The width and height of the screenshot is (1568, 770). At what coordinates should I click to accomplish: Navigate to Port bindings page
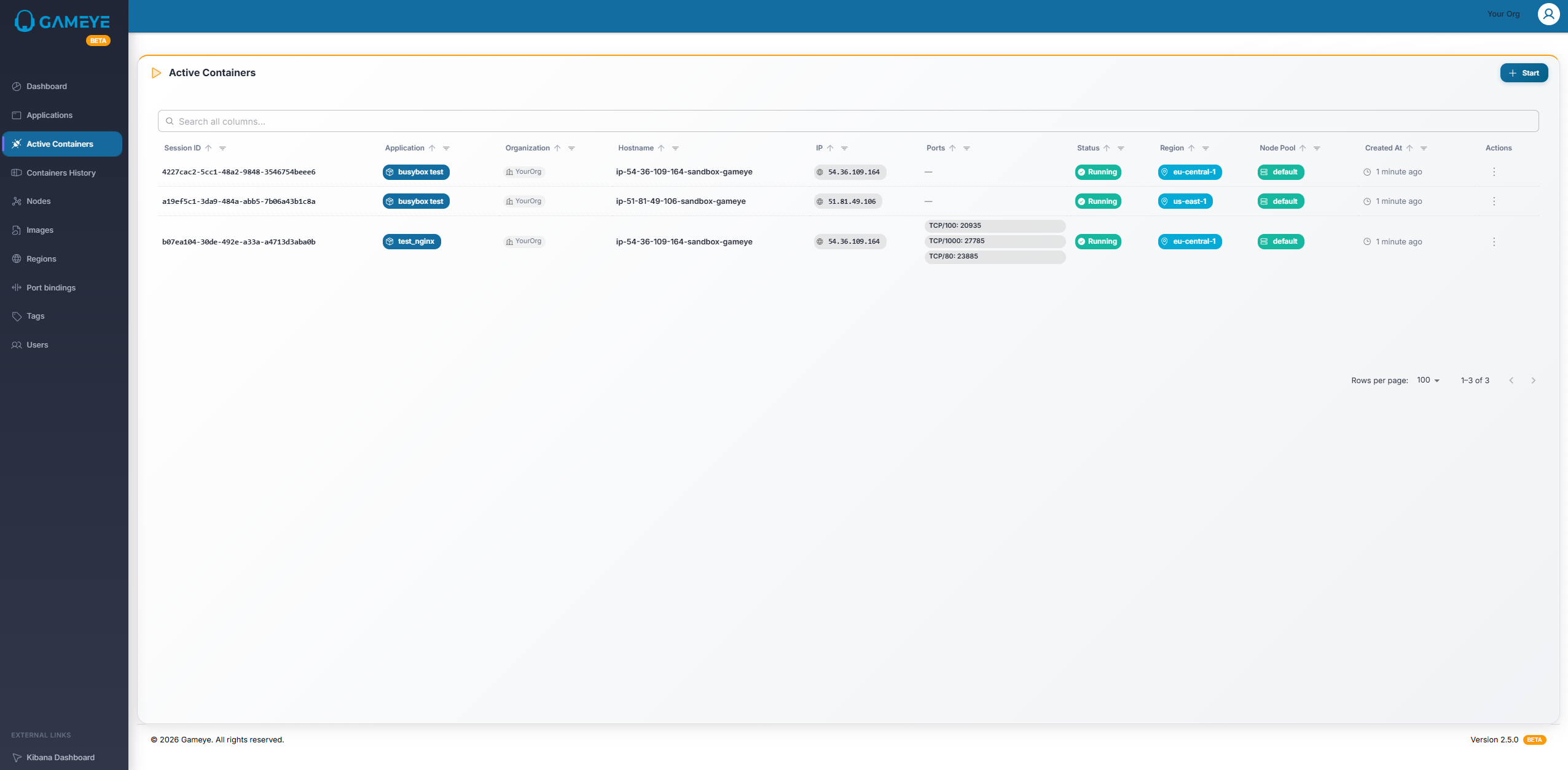51,288
